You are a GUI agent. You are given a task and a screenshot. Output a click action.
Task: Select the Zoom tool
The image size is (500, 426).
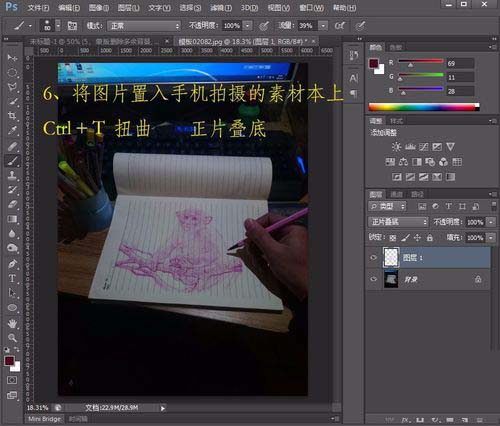point(12,338)
